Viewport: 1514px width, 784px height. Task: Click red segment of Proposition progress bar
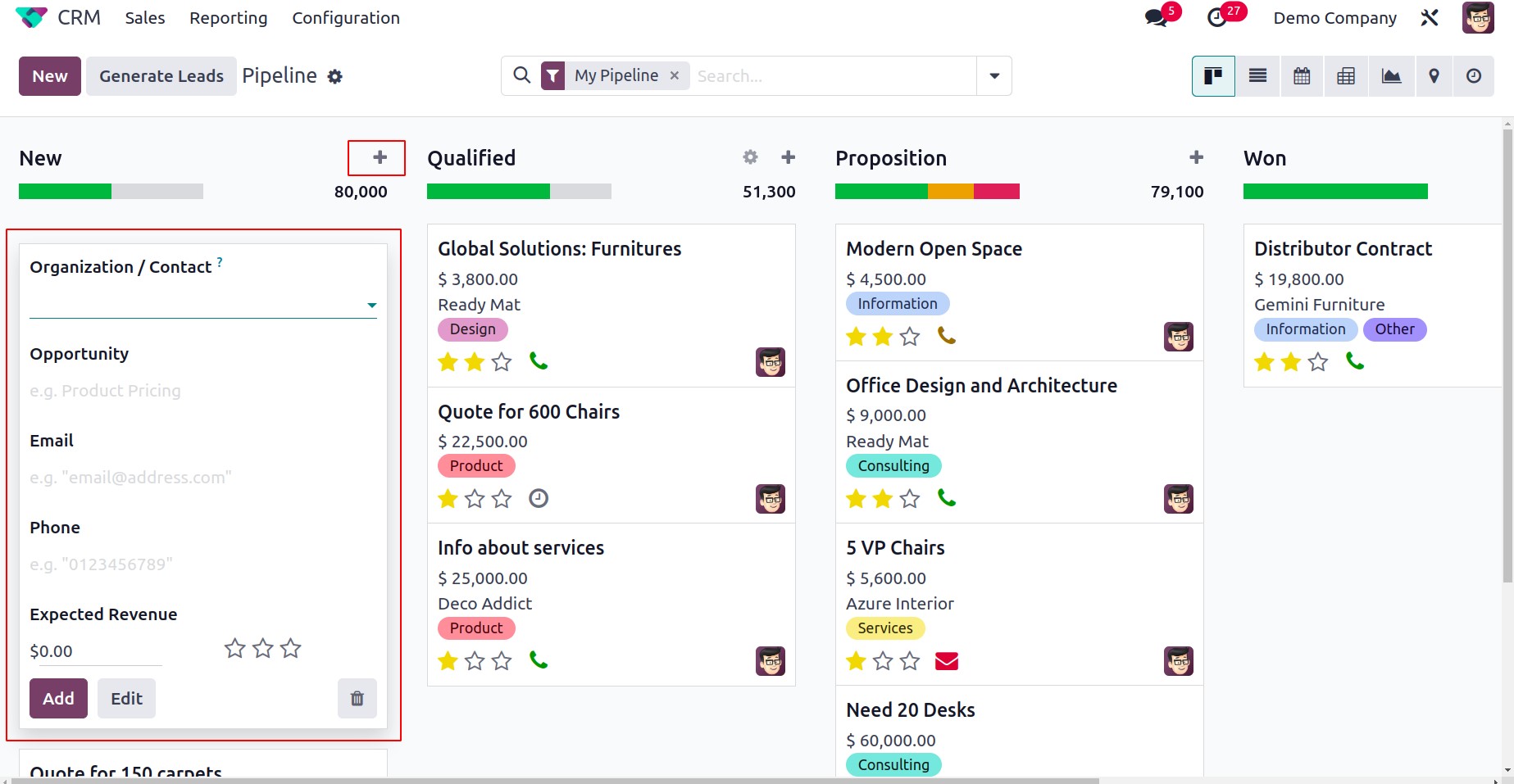(997, 192)
